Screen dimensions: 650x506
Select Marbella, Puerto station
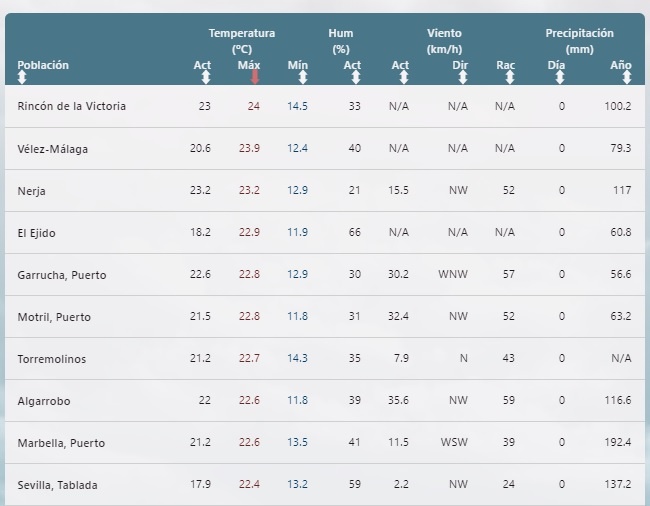[x=61, y=443]
